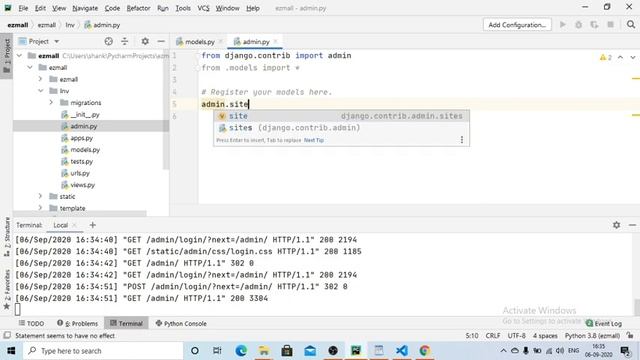Choose the 'sites' completion suggestion

coord(341,128)
